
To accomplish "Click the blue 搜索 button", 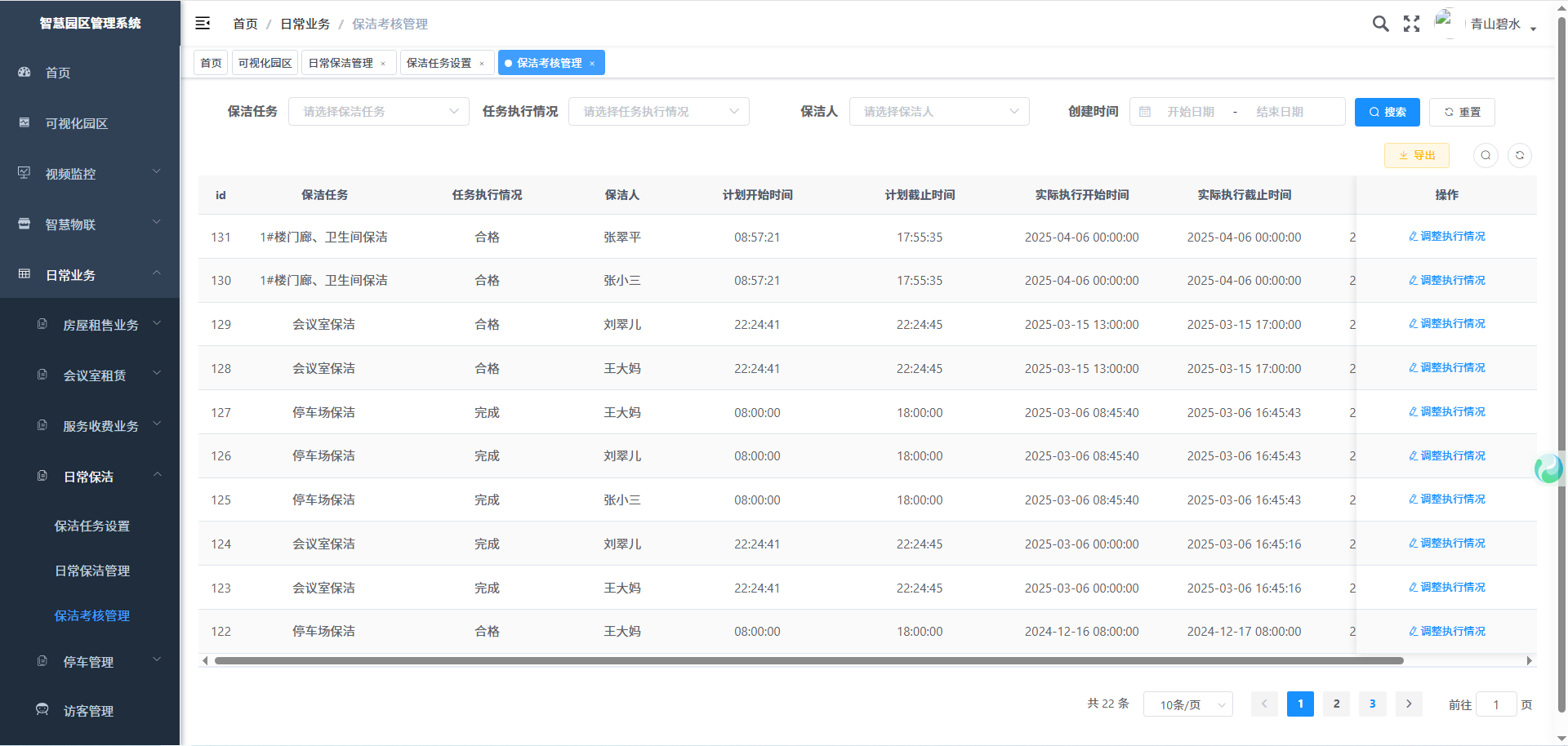I will pos(1387,112).
